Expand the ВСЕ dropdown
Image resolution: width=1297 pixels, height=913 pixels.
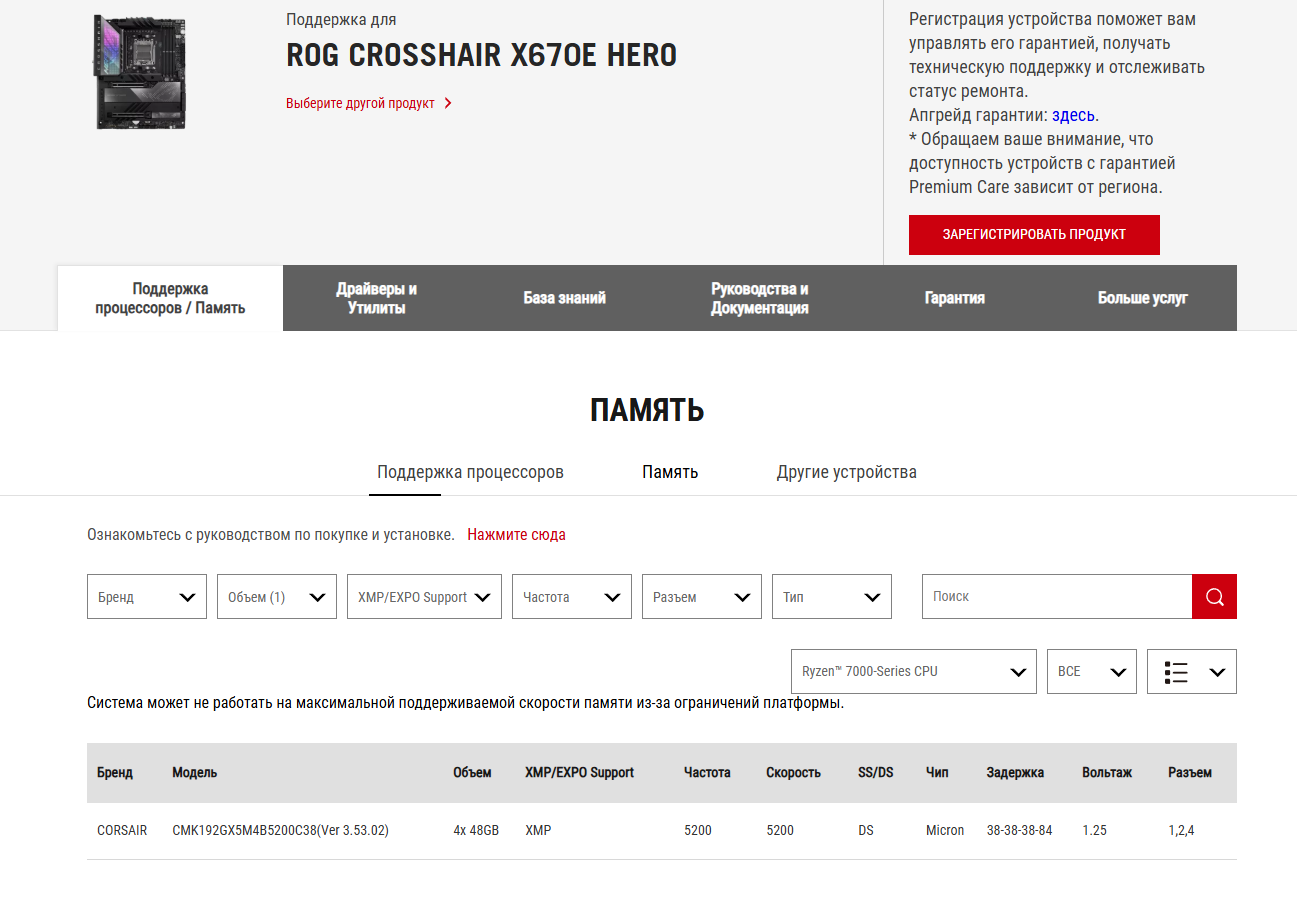coord(1092,672)
